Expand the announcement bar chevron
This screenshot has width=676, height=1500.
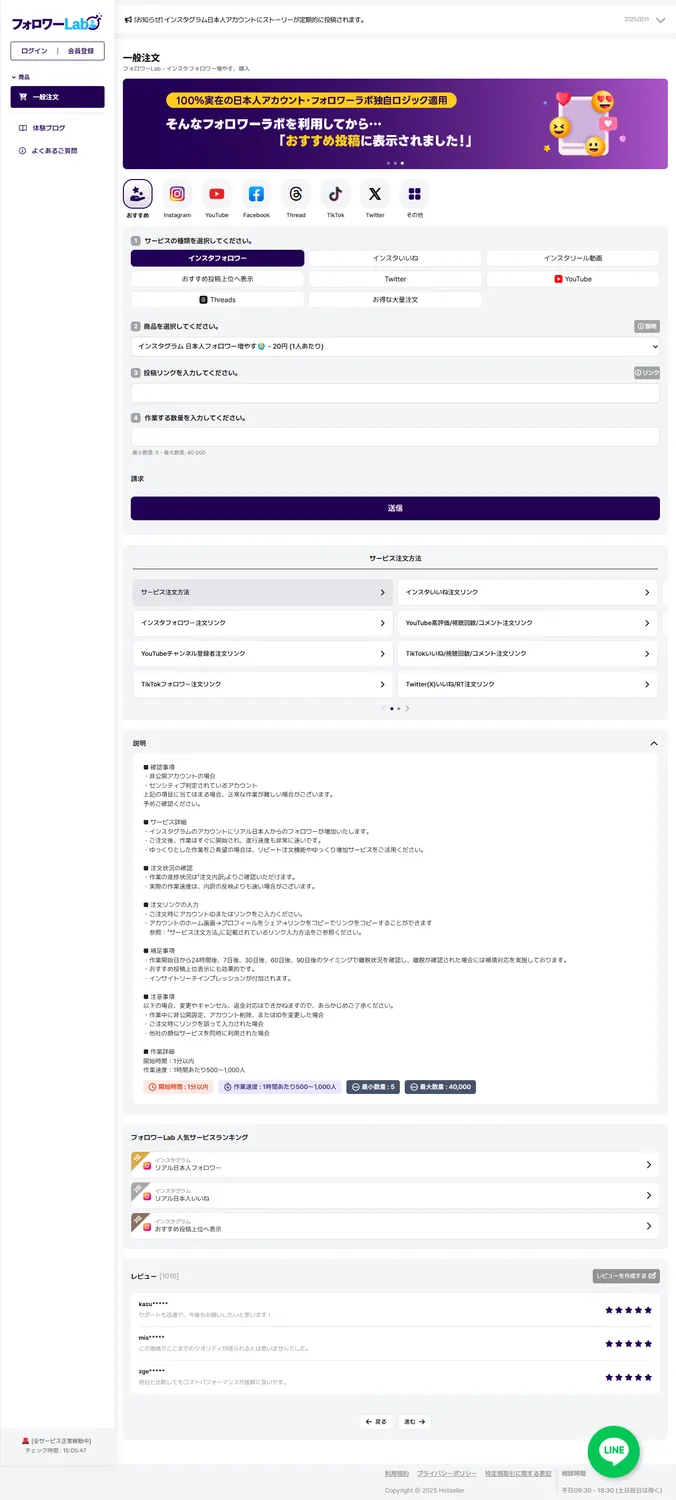coord(660,19)
